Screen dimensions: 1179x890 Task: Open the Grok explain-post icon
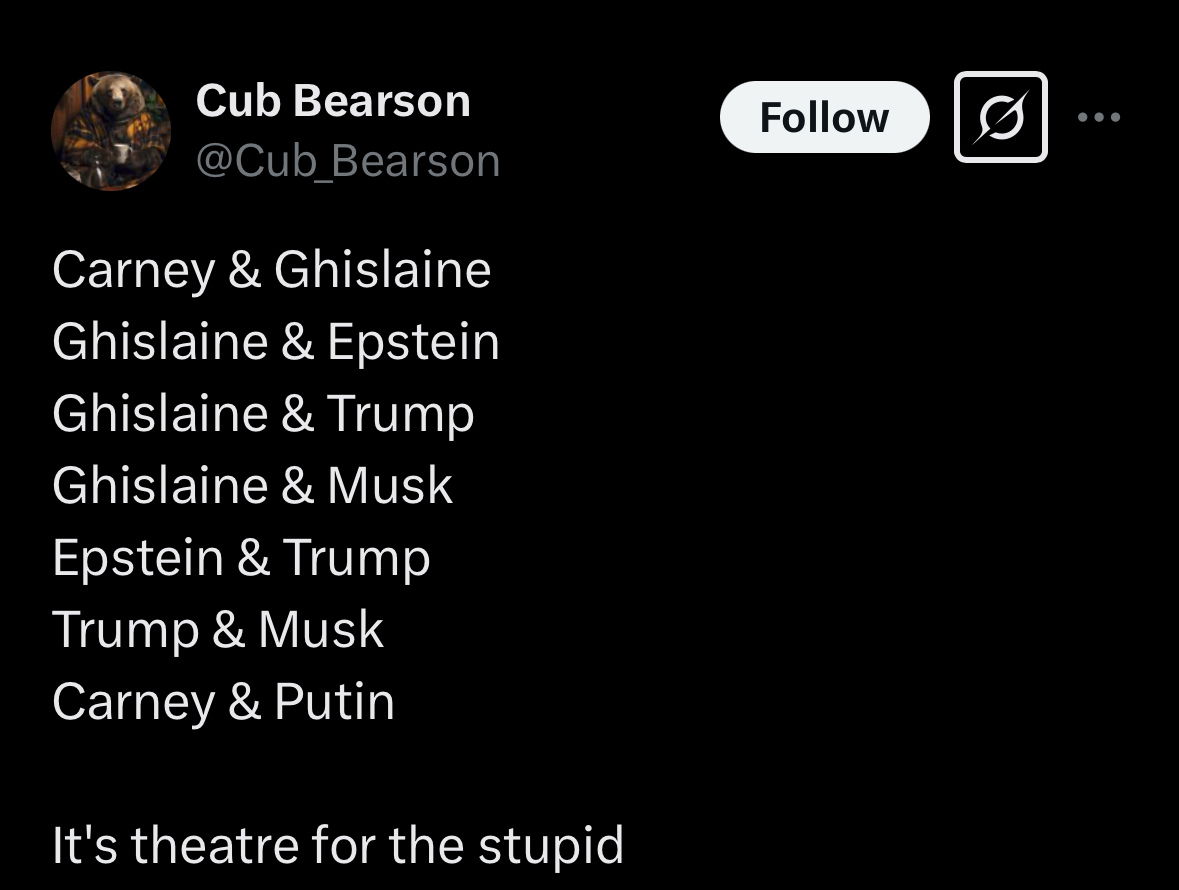pyautogui.click(x=1000, y=117)
